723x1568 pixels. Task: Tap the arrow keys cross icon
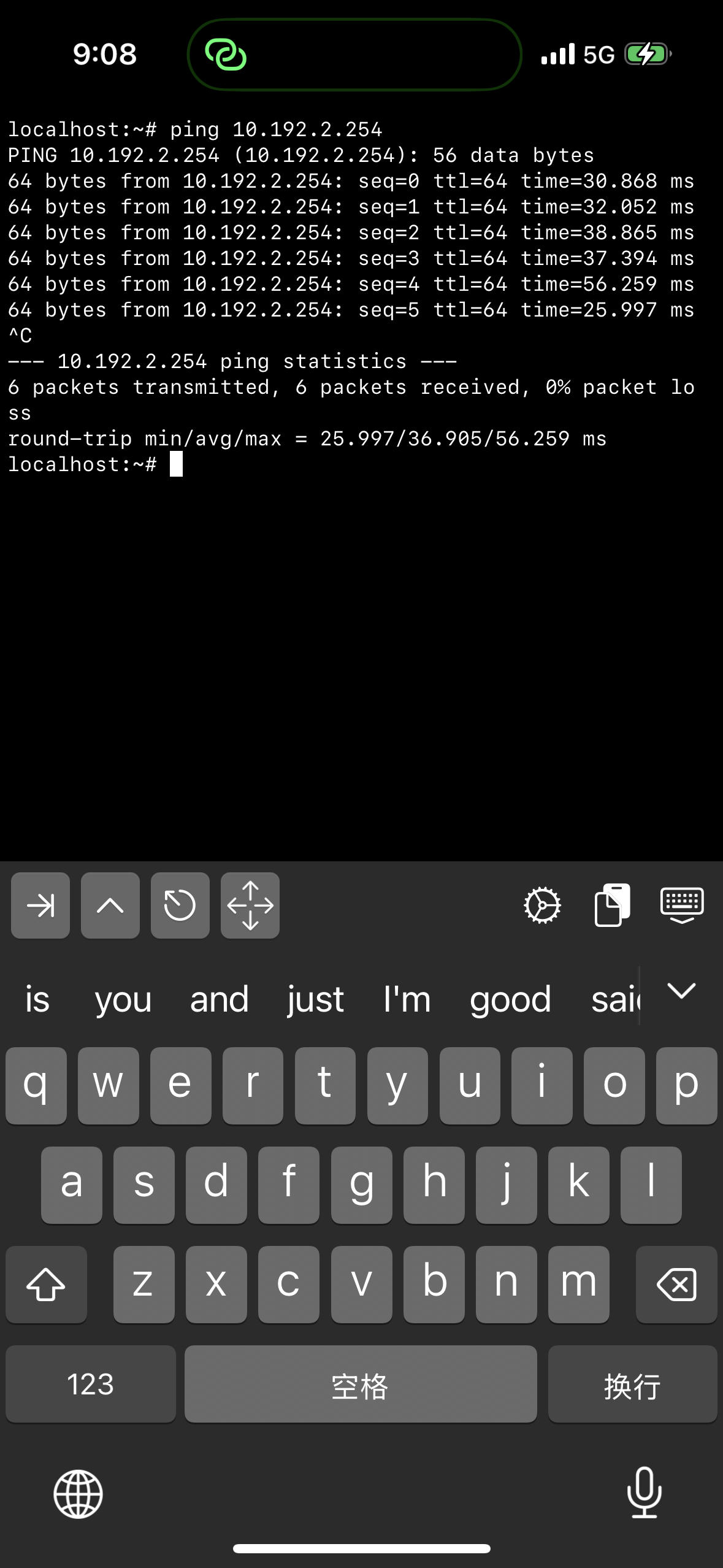250,905
